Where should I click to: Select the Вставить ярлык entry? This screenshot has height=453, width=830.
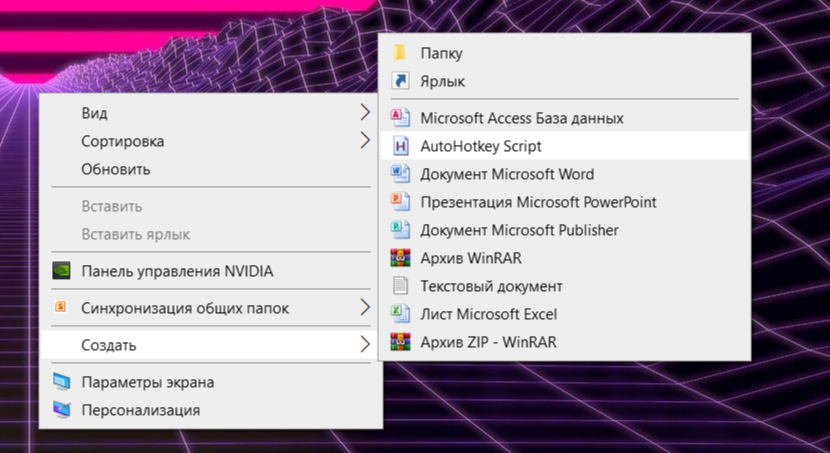tap(211, 234)
